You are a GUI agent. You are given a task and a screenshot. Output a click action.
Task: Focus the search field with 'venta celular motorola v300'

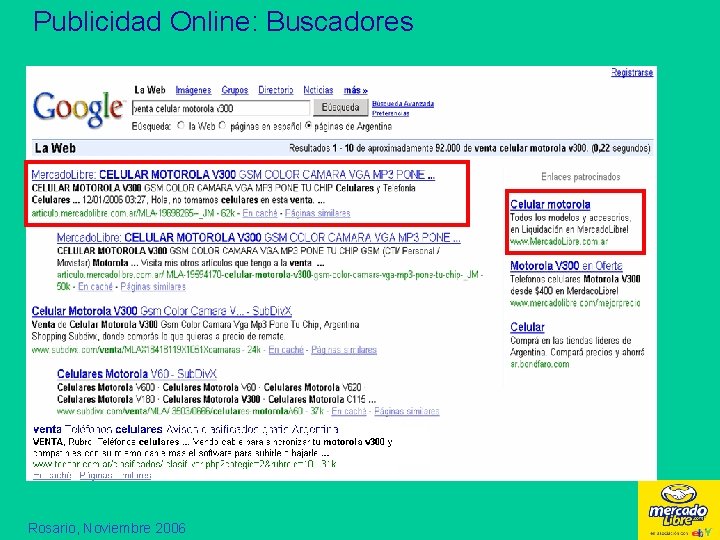pos(221,108)
